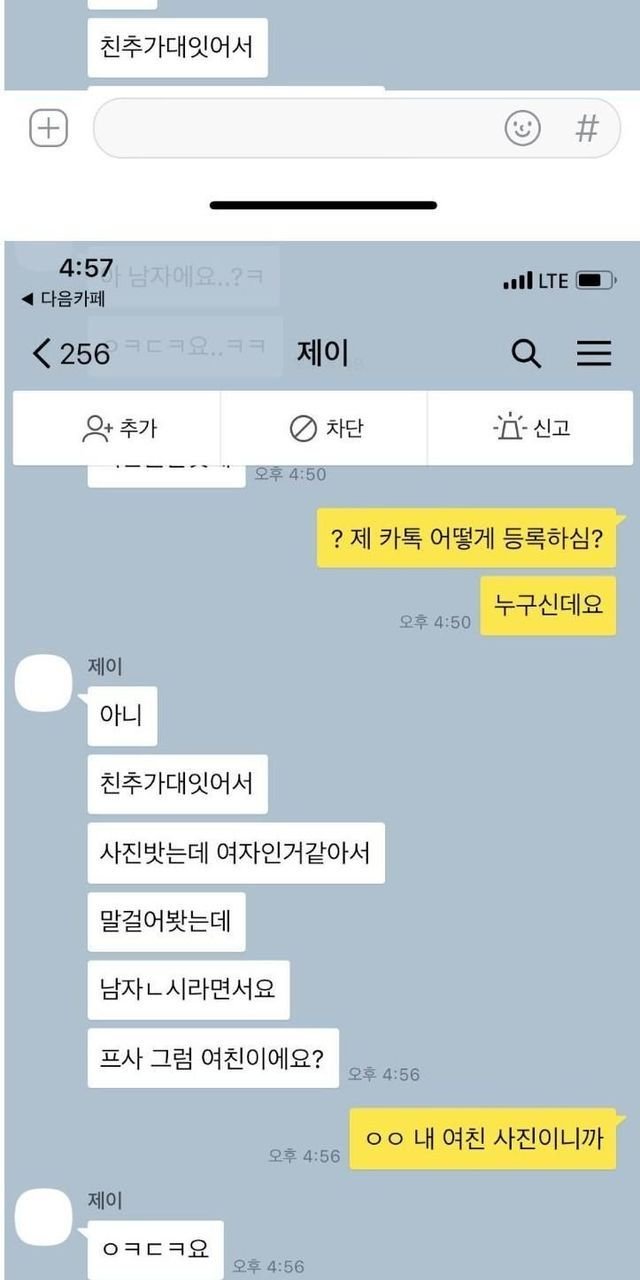
Task: Click the message input field
Action: (x=357, y=128)
